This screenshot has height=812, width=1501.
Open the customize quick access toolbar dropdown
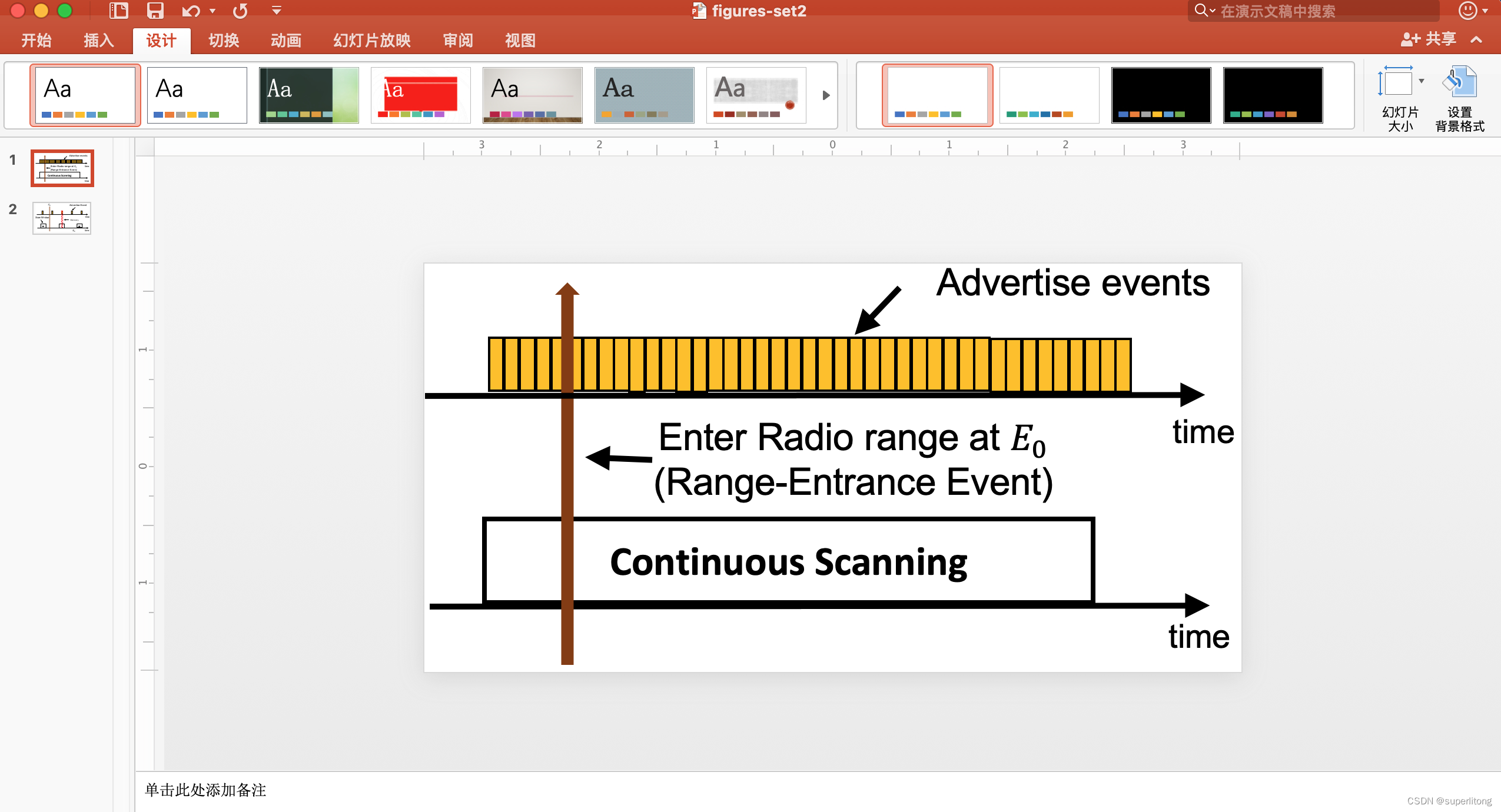point(277,11)
